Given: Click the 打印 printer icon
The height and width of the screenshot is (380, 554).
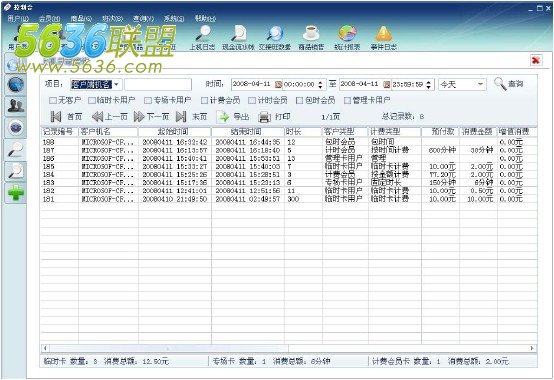Looking at the screenshot, I should (265, 117).
